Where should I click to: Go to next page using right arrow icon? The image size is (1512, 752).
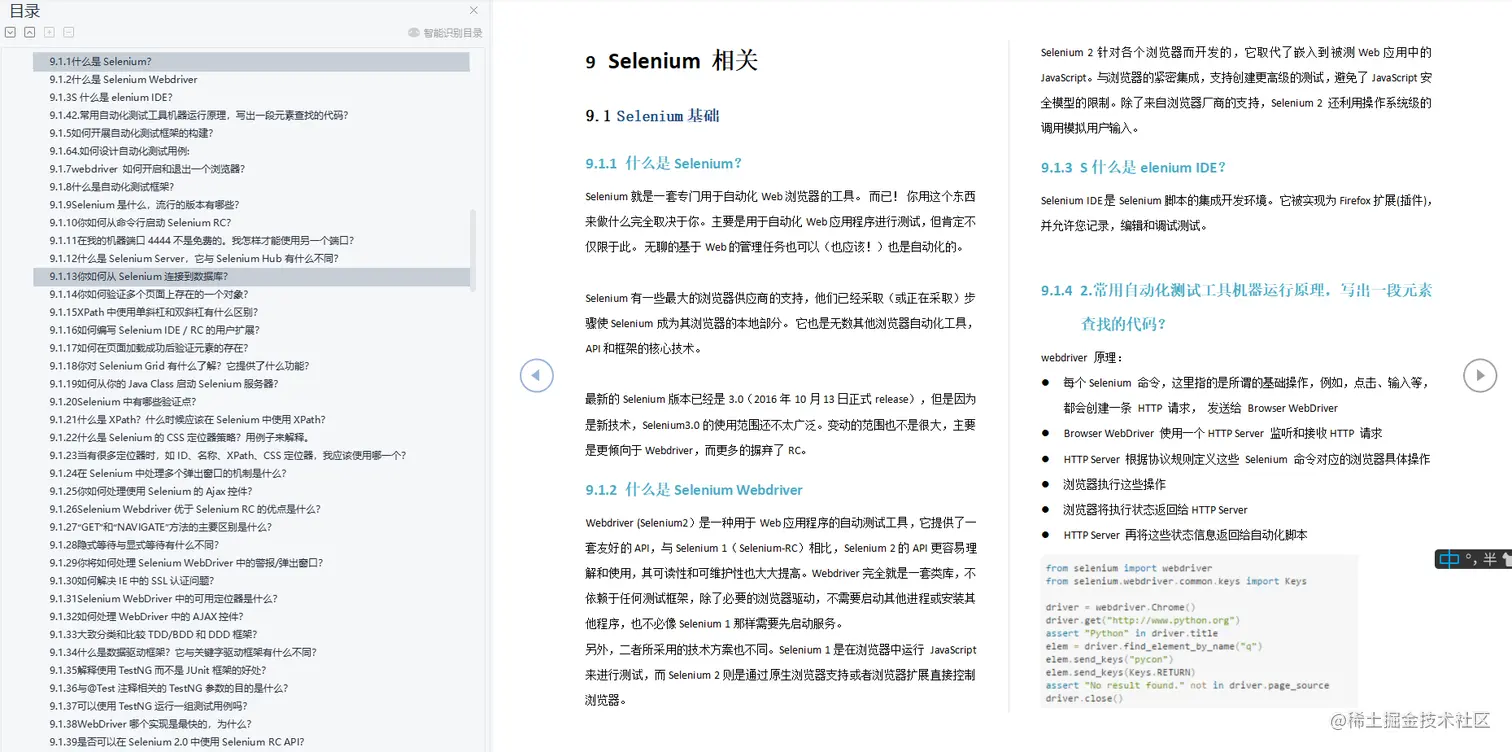(1480, 375)
